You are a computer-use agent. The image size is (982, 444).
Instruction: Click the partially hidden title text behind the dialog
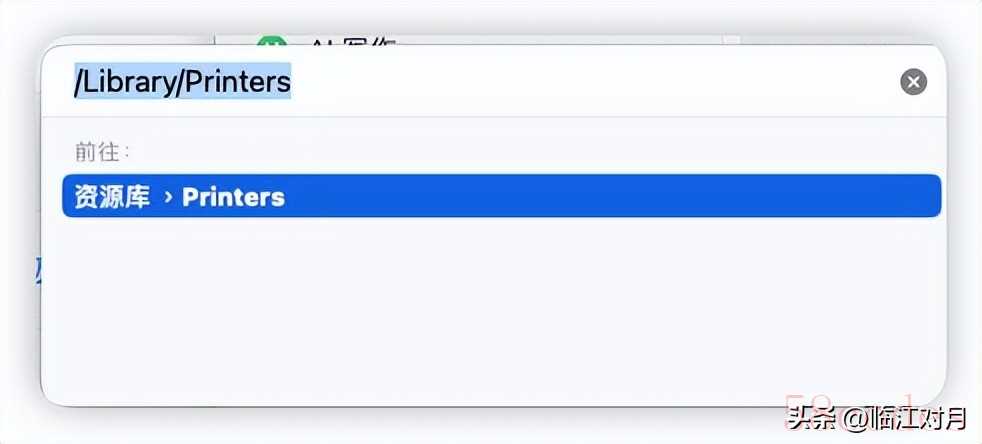tap(354, 43)
